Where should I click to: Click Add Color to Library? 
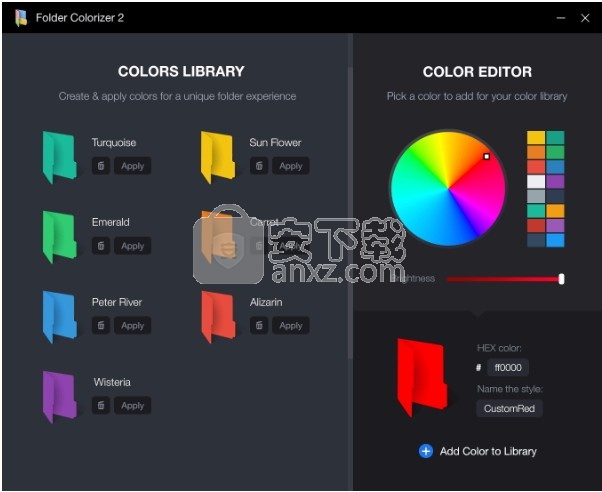[478, 451]
